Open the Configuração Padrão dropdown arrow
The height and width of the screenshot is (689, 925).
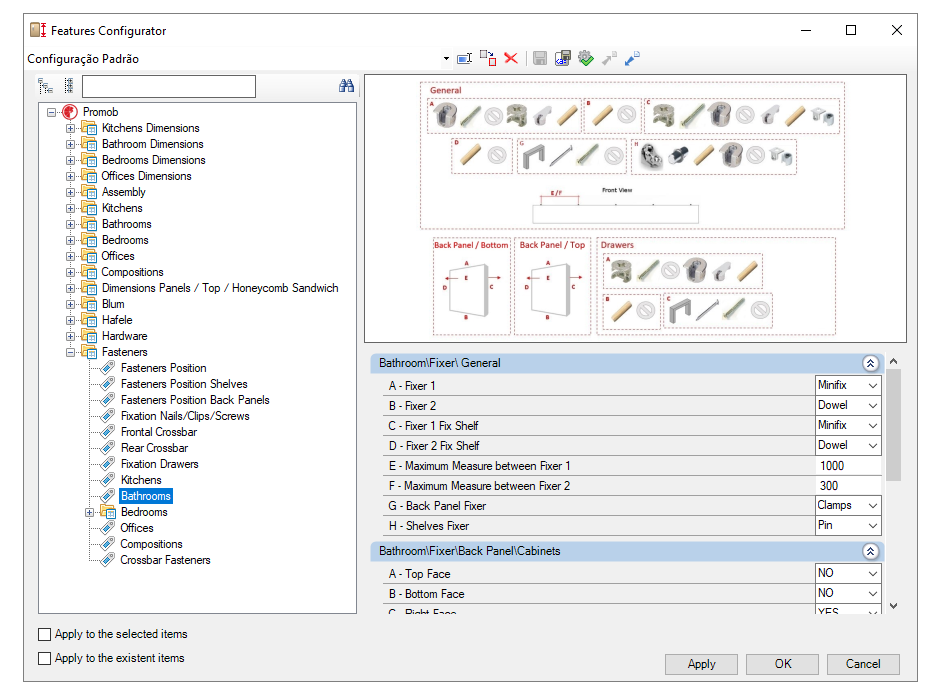446,58
